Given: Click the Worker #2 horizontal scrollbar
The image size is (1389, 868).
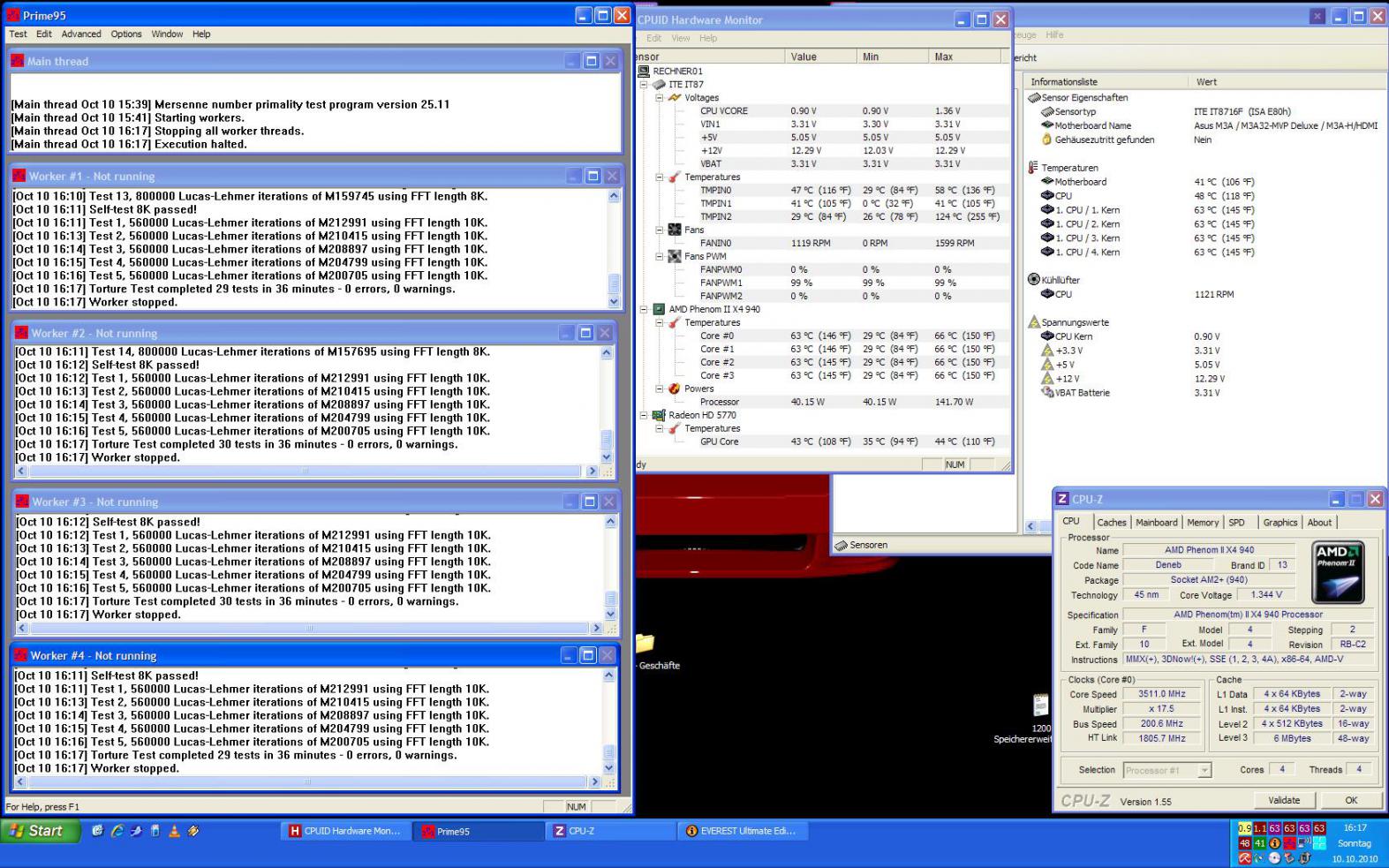Looking at the screenshot, I should 306,472.
